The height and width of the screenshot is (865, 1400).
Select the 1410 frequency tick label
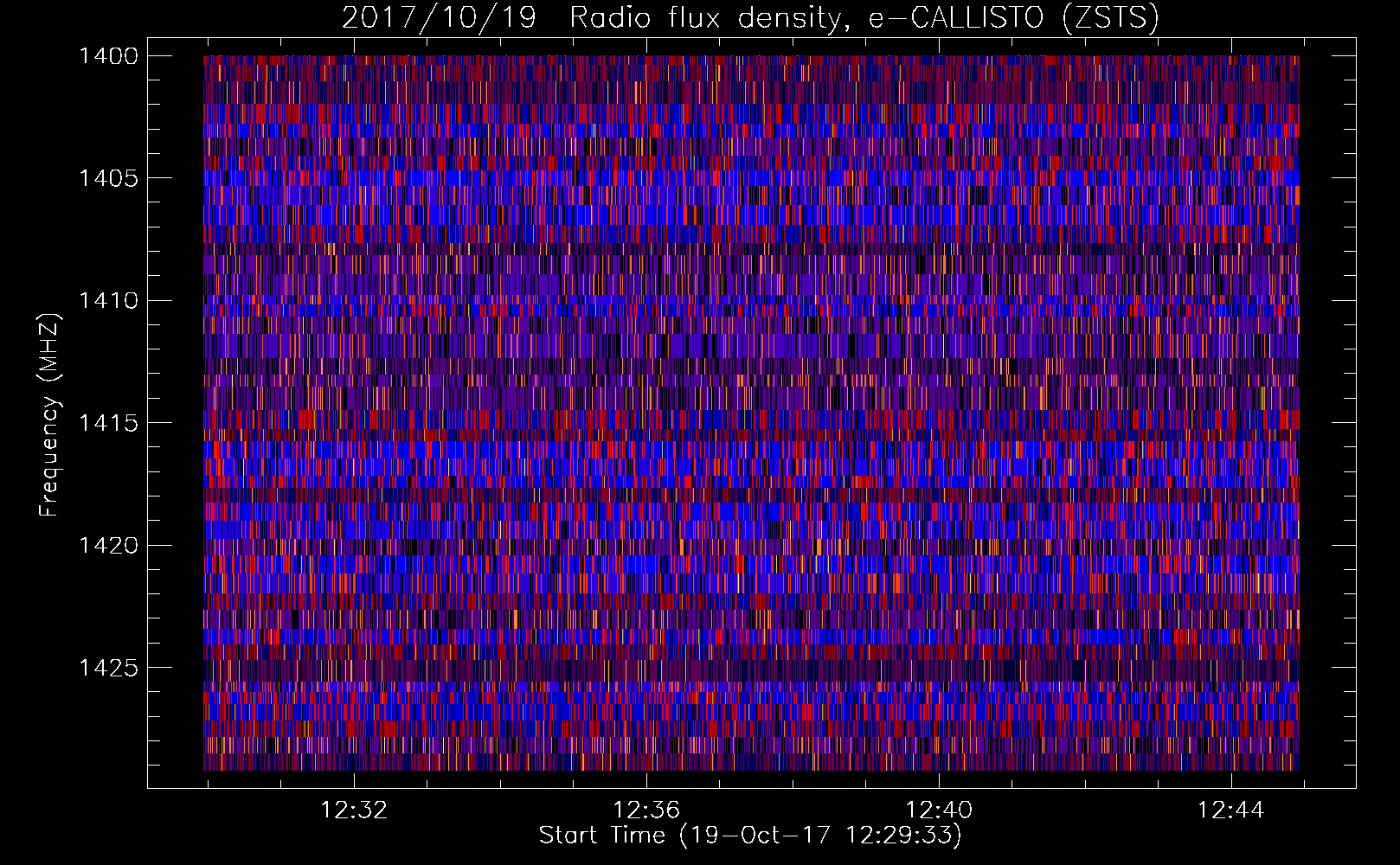108,301
